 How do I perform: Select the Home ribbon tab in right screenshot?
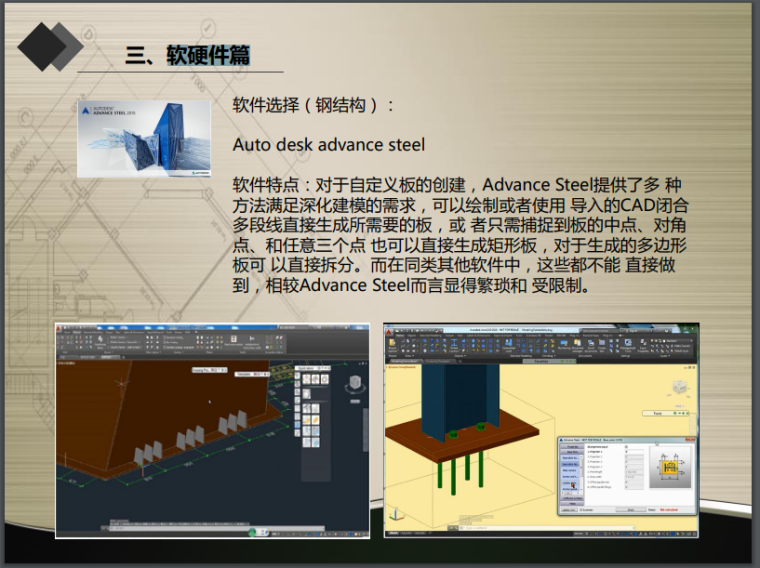(398, 337)
